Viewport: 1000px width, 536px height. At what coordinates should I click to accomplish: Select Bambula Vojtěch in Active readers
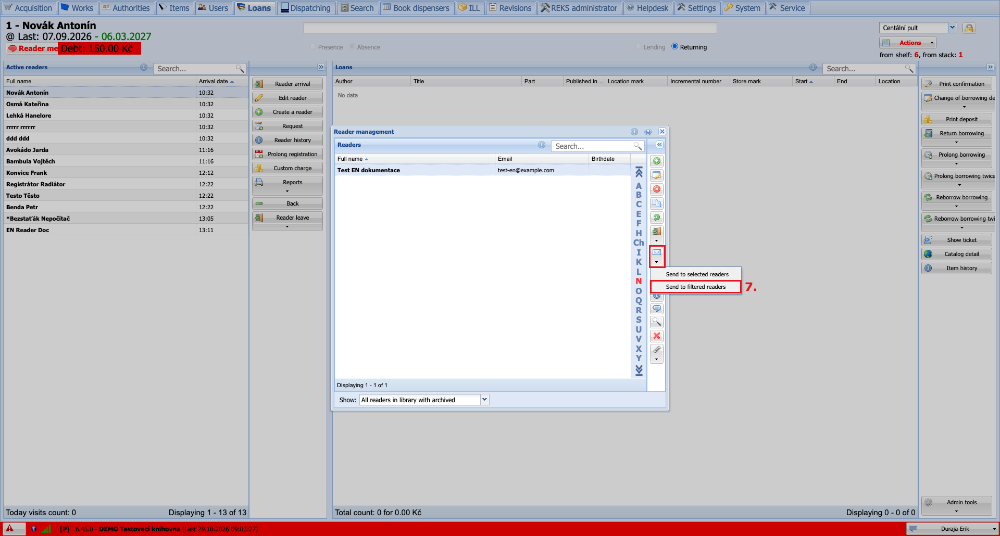(126, 161)
